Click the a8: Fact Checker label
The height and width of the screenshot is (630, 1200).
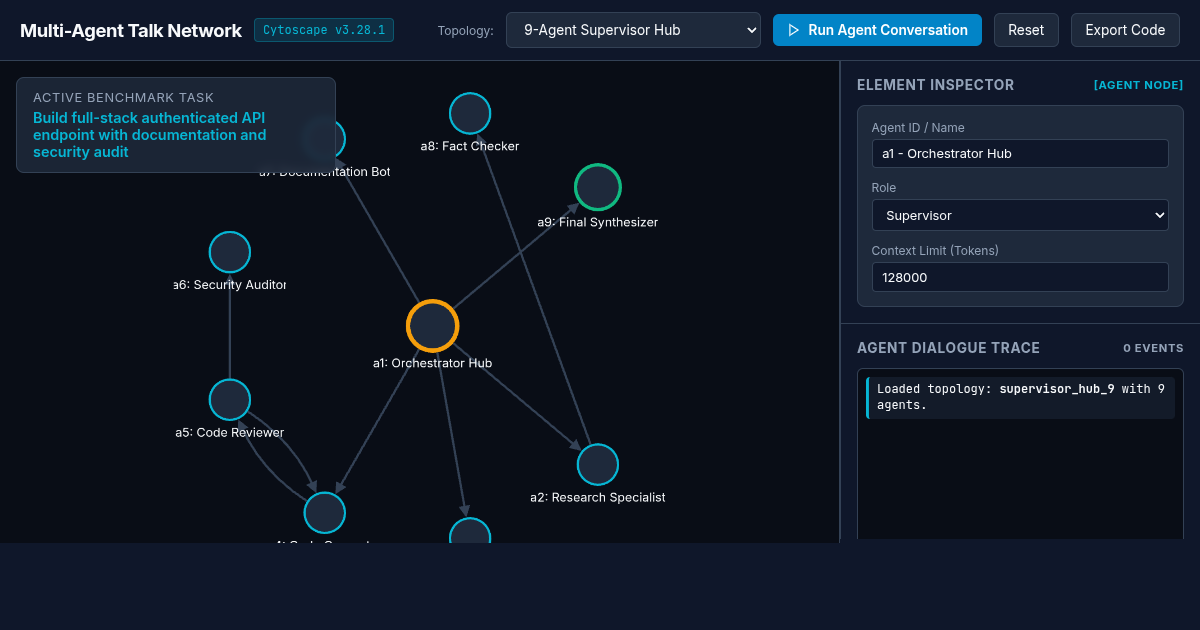[470, 146]
